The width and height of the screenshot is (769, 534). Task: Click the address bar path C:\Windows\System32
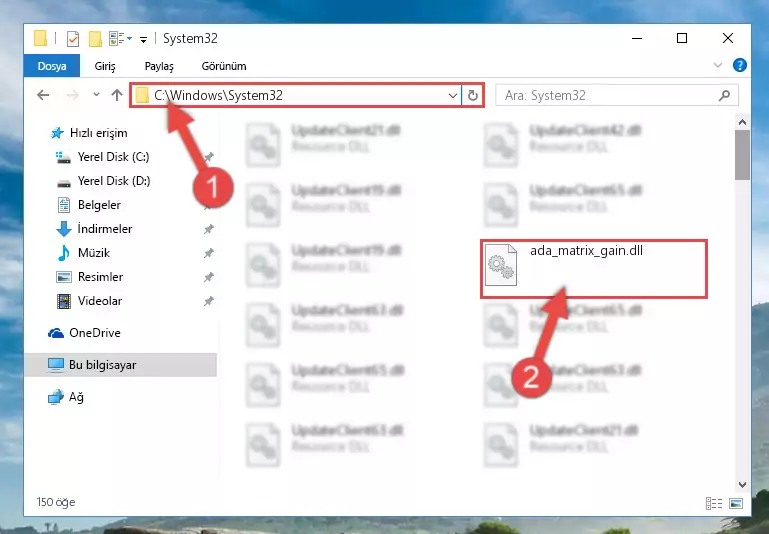coord(218,95)
